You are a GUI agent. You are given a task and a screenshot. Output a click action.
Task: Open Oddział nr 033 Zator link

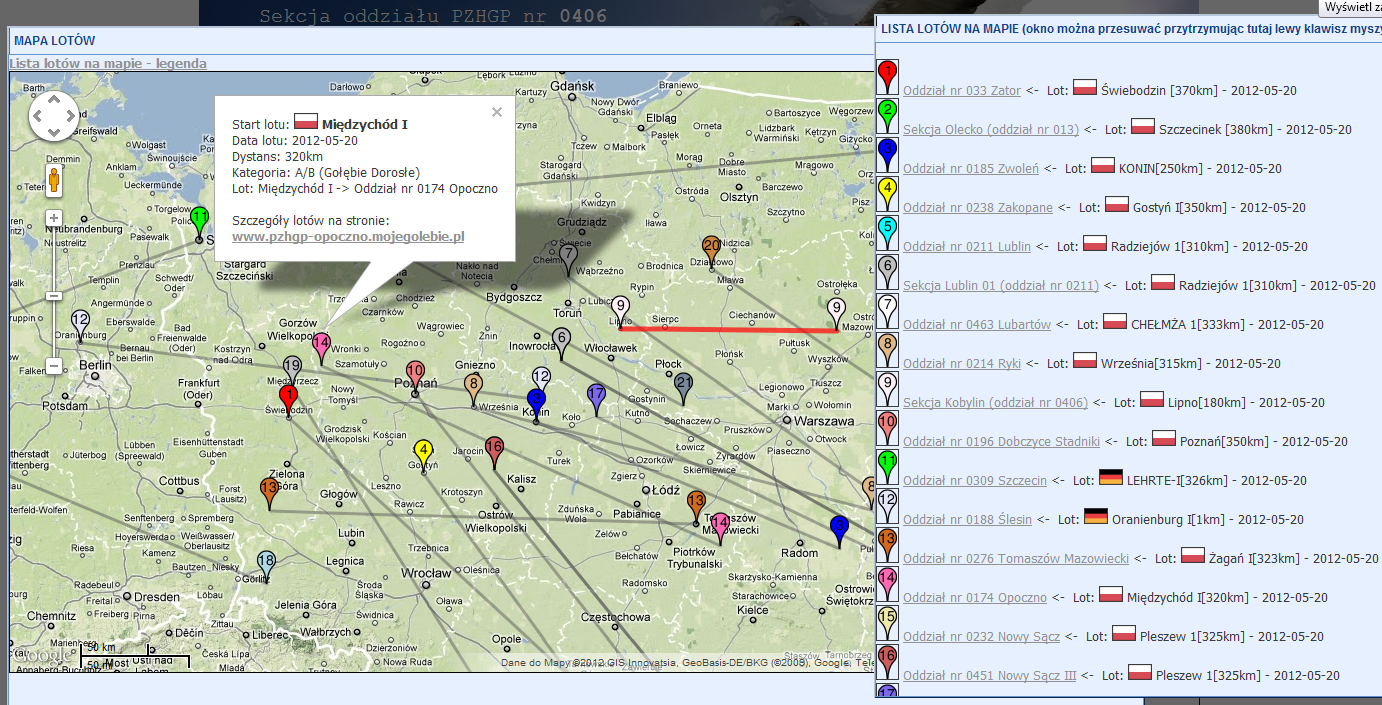pyautogui.click(x=961, y=91)
